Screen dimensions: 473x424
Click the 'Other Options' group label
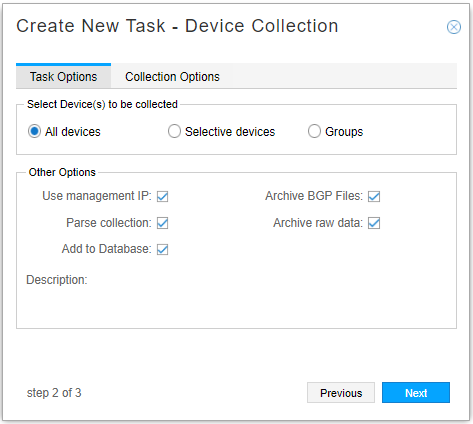(x=62, y=172)
